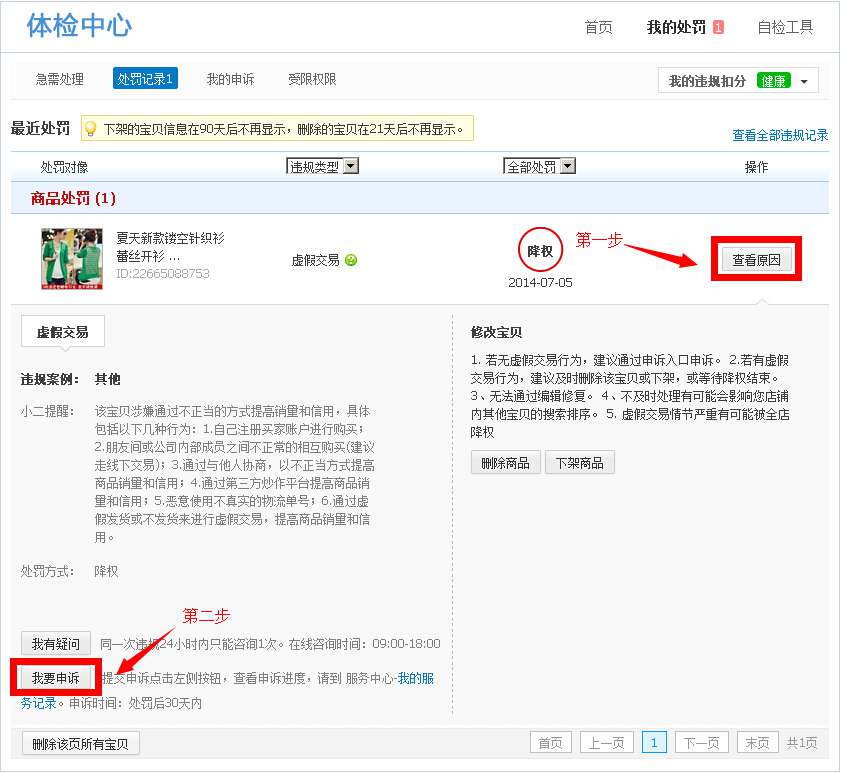The width and height of the screenshot is (841, 773).
Task: Select the 受限权限 tab
Action: (x=312, y=79)
